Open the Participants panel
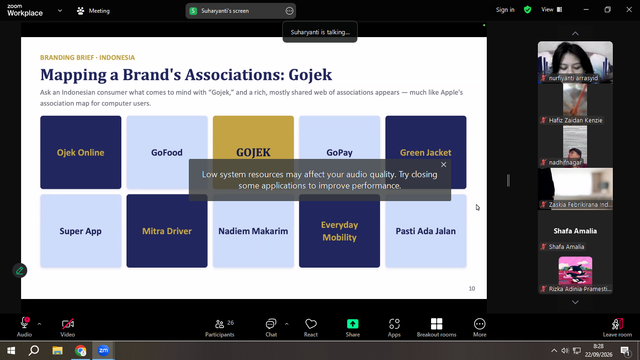The height and width of the screenshot is (360, 640). pyautogui.click(x=220, y=328)
